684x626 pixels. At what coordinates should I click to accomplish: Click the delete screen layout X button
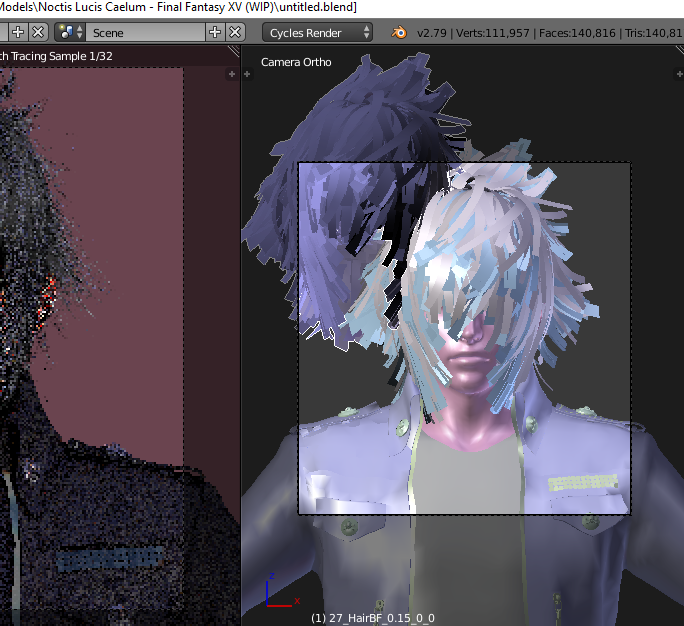[38, 32]
